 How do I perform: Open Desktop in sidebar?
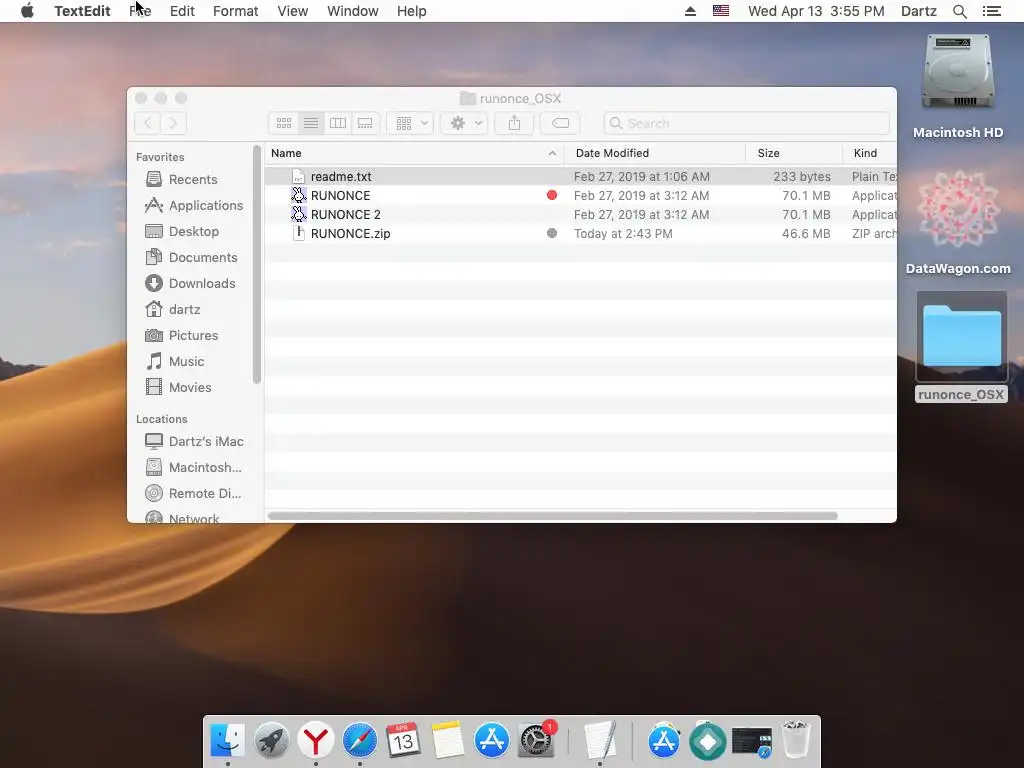coord(182,231)
